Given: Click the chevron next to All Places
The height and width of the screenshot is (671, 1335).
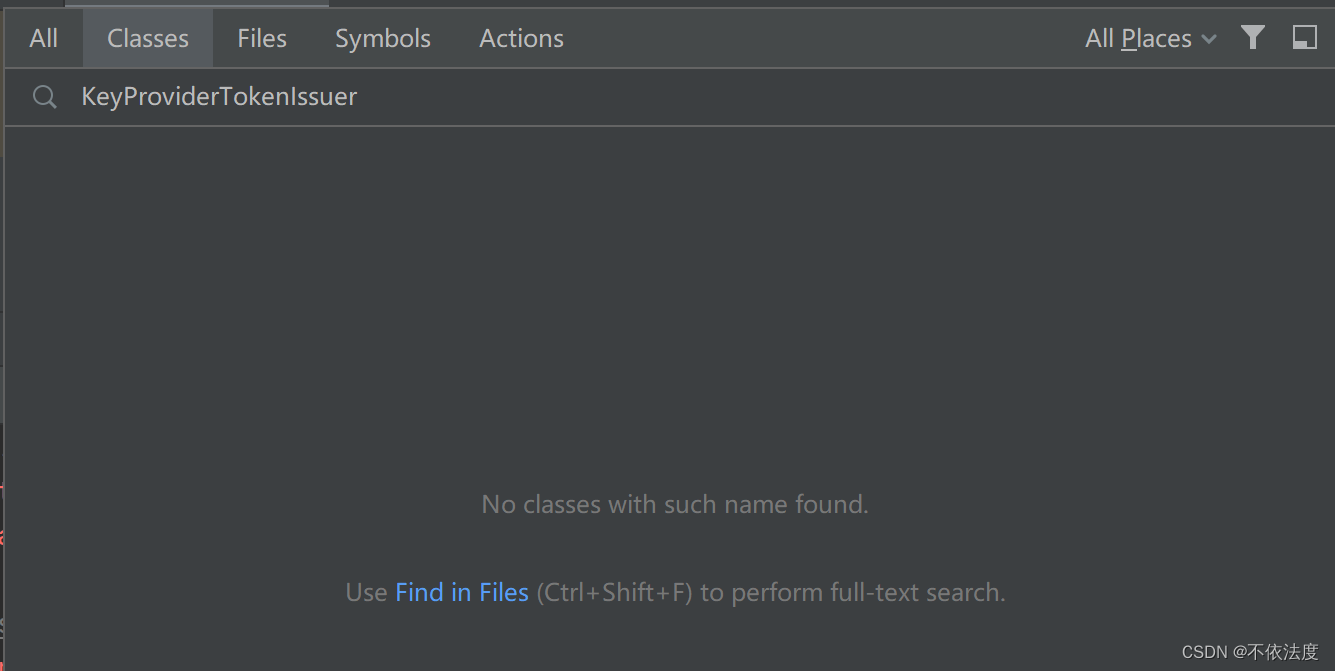Looking at the screenshot, I should coord(1210,38).
